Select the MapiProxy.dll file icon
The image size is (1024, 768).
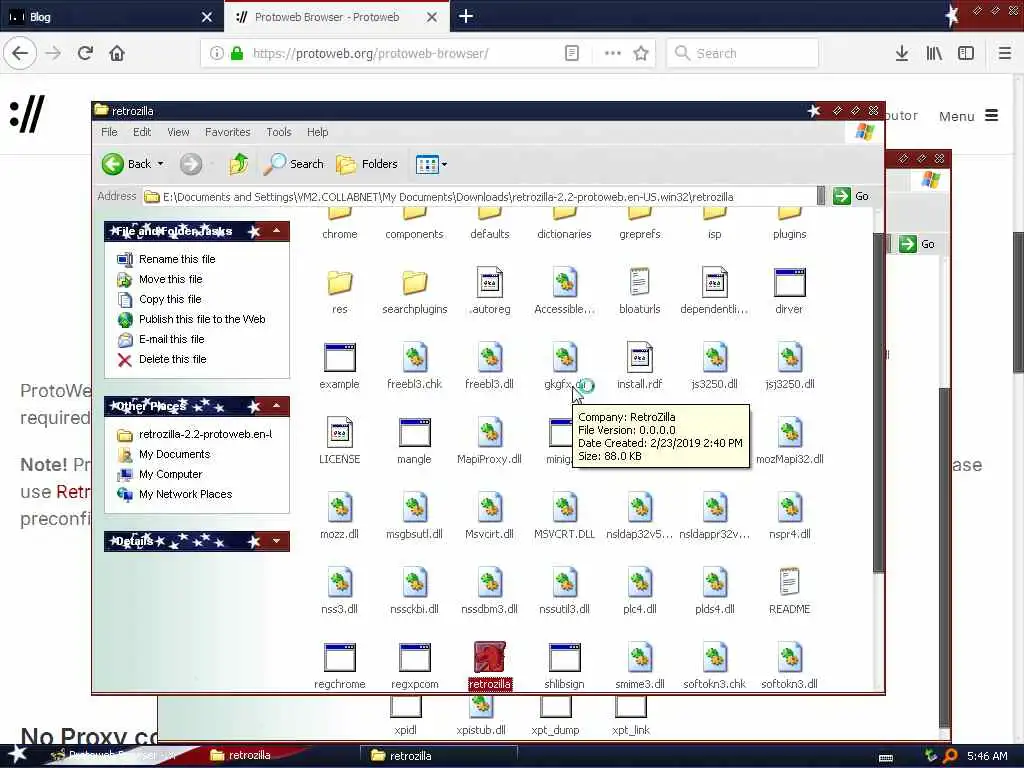tap(490, 432)
